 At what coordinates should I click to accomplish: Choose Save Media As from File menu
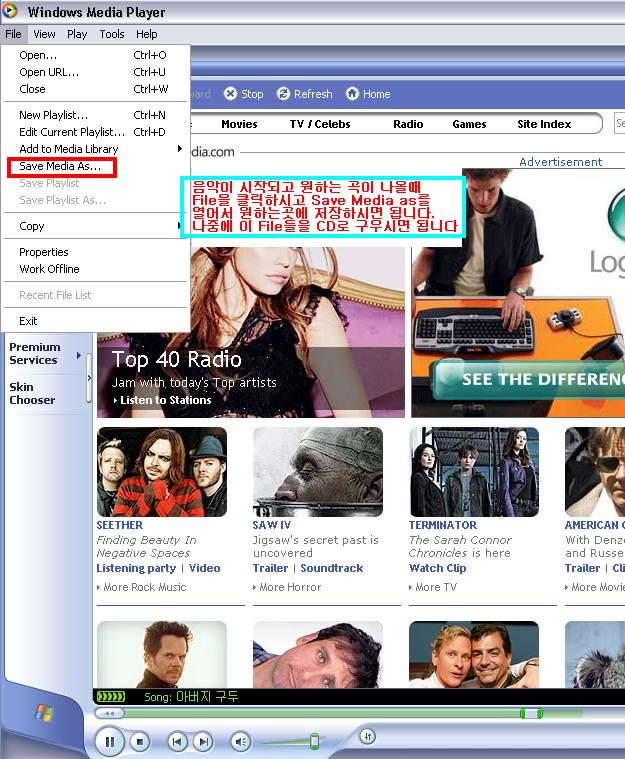60,166
